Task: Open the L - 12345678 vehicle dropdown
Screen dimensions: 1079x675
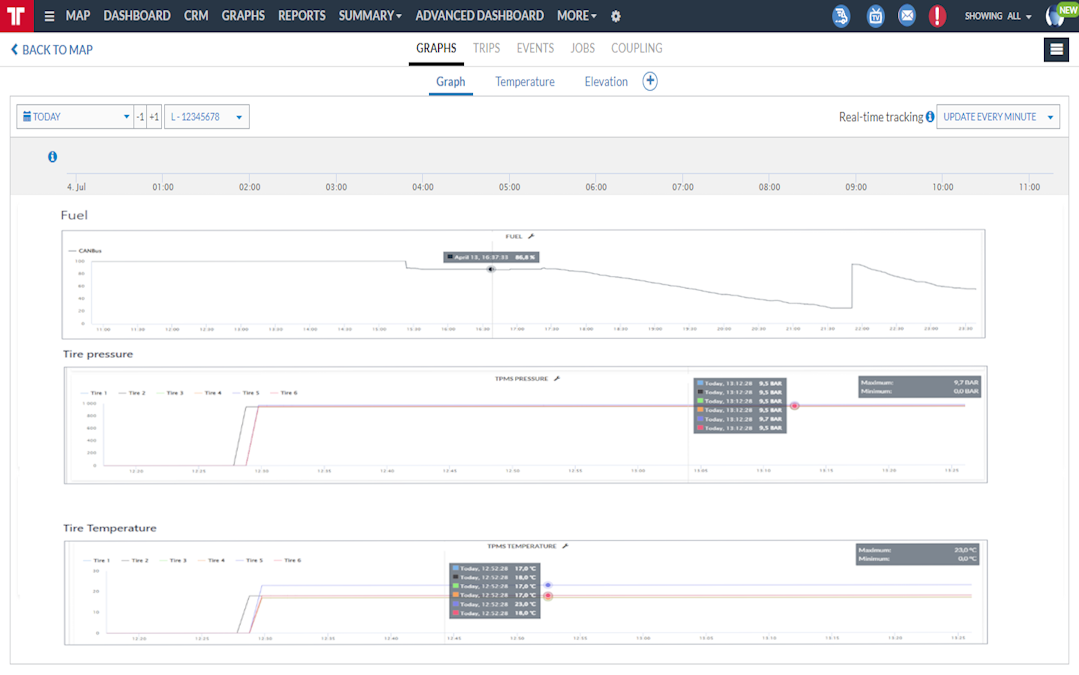Action: click(x=206, y=117)
